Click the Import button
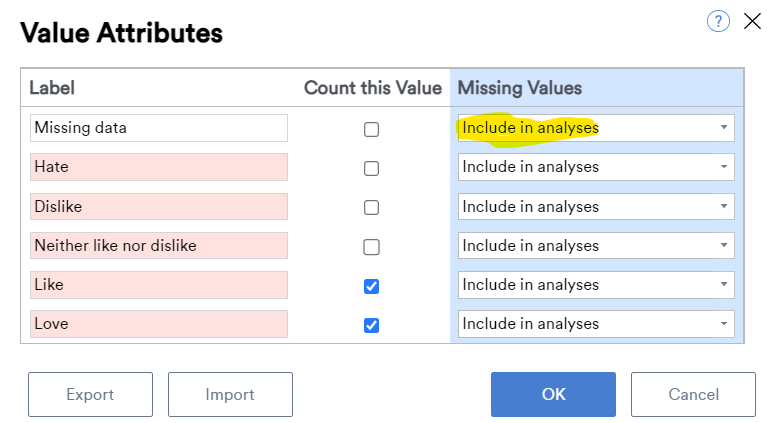774x423 pixels. click(x=230, y=394)
